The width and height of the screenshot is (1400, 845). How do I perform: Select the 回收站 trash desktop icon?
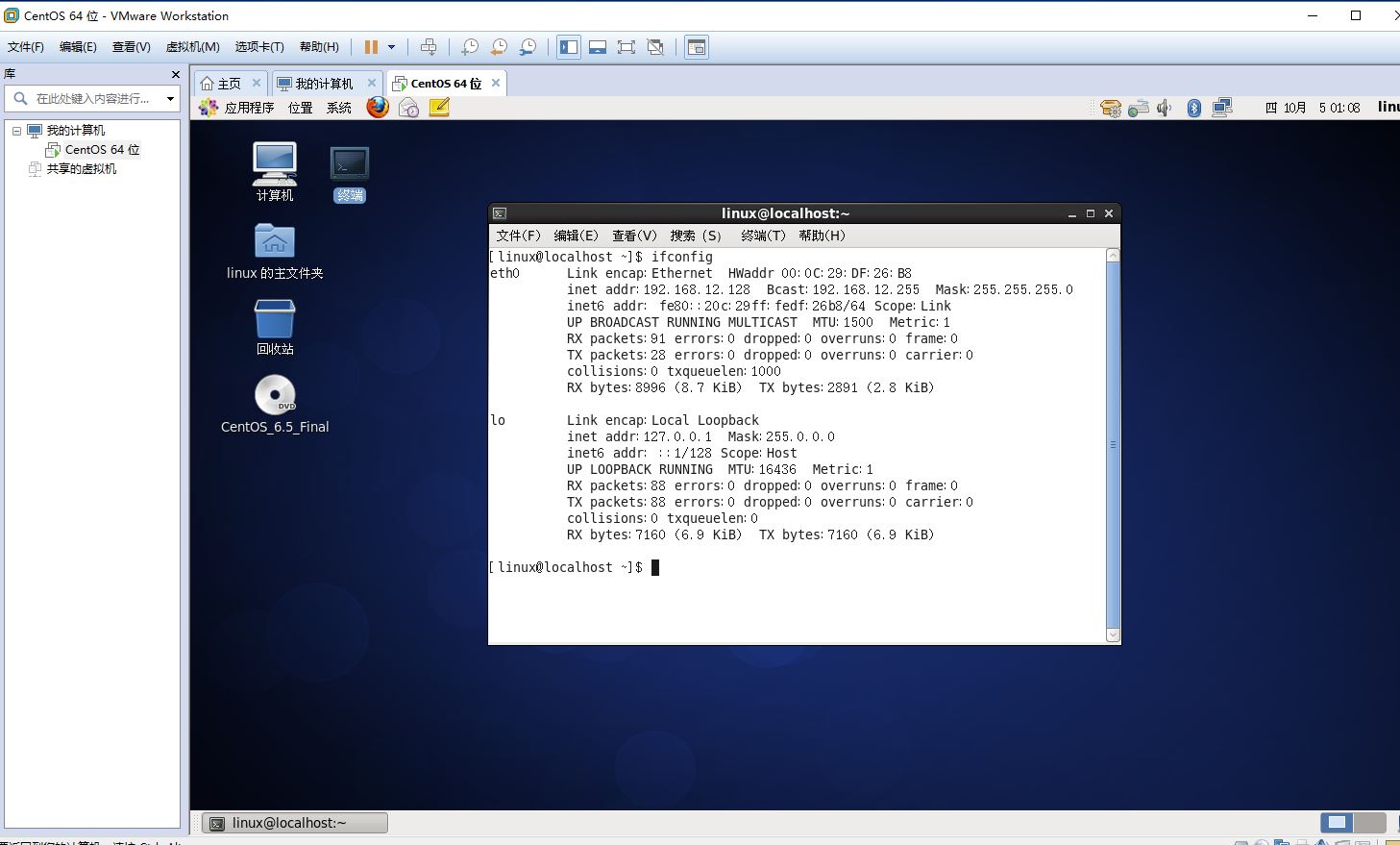[x=275, y=327]
